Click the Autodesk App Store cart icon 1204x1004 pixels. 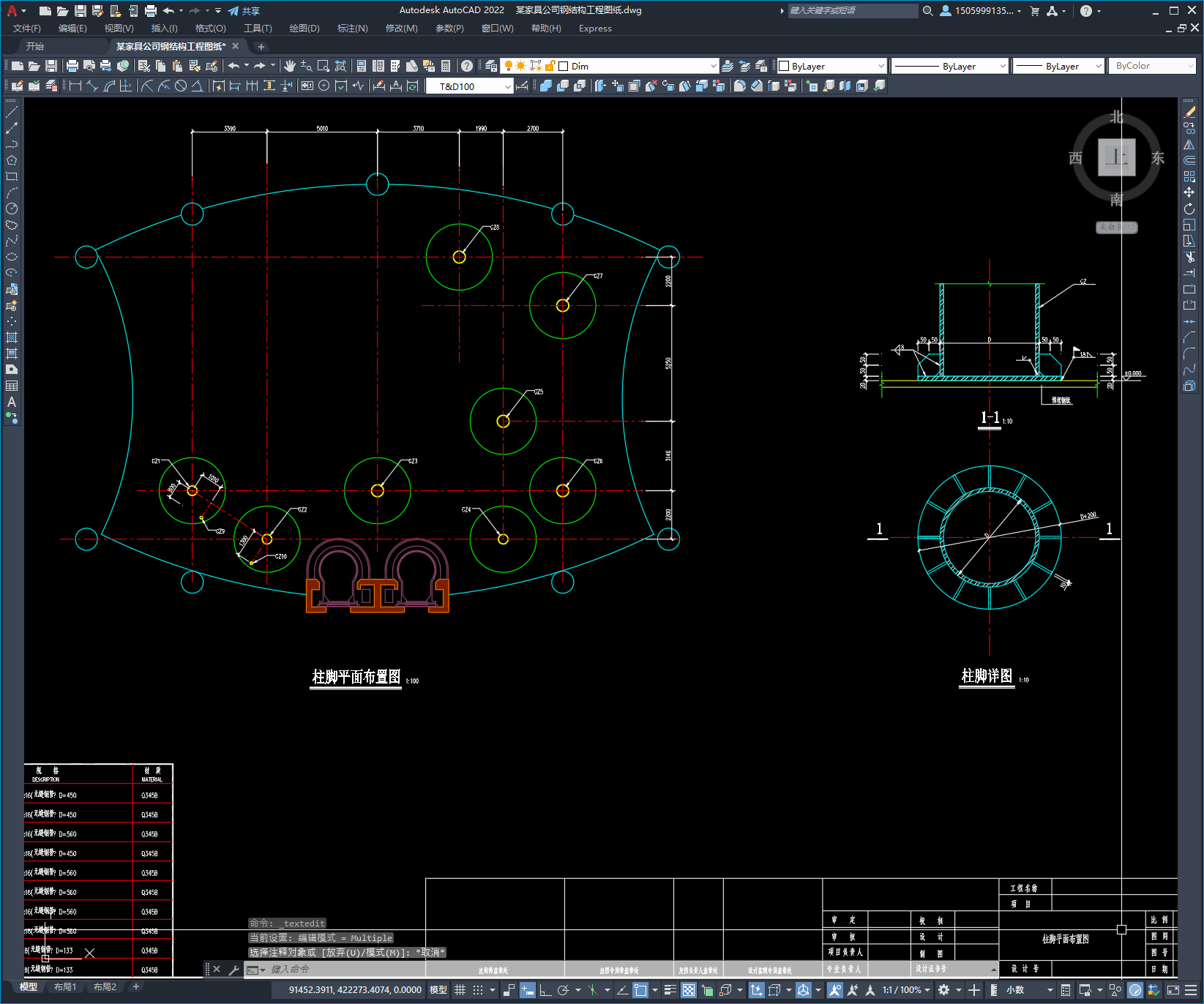(x=1034, y=11)
